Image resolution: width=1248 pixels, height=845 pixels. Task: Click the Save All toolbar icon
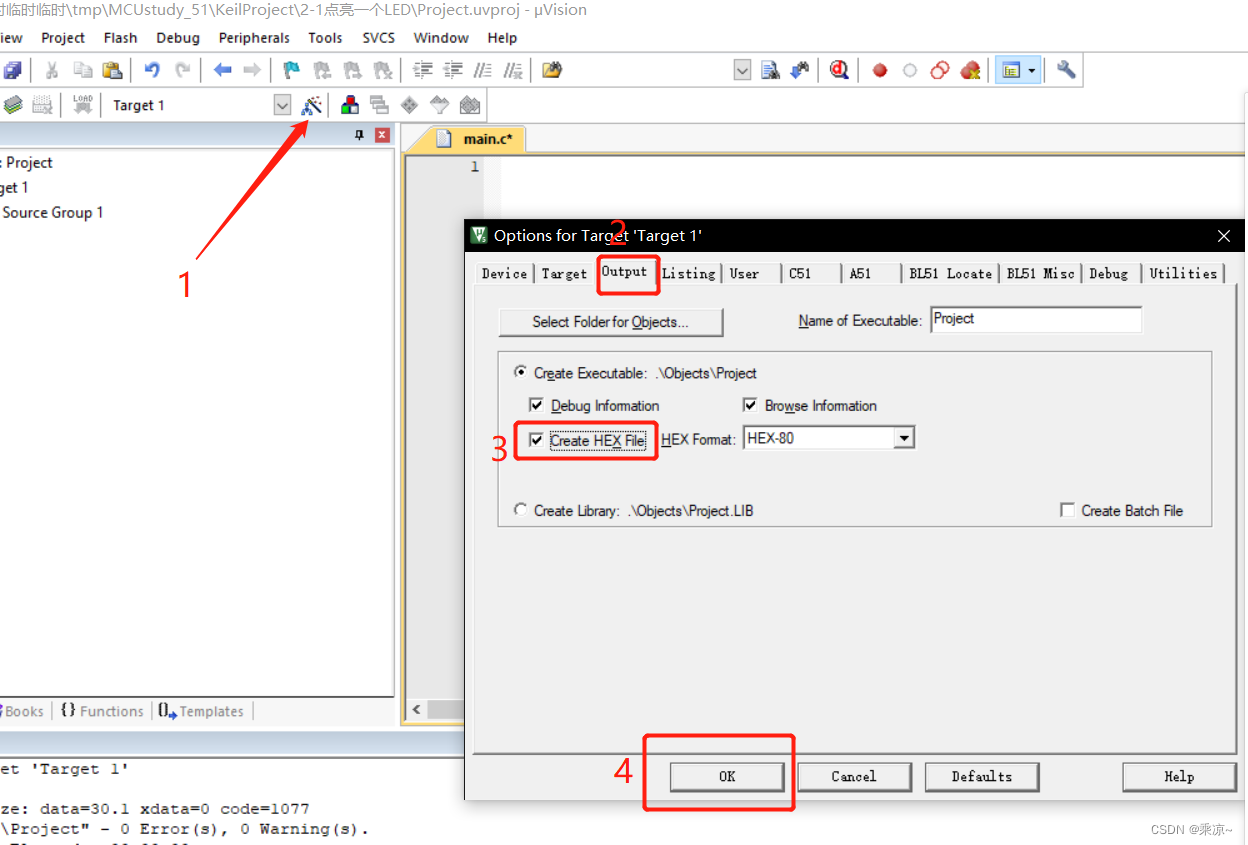click(12, 70)
